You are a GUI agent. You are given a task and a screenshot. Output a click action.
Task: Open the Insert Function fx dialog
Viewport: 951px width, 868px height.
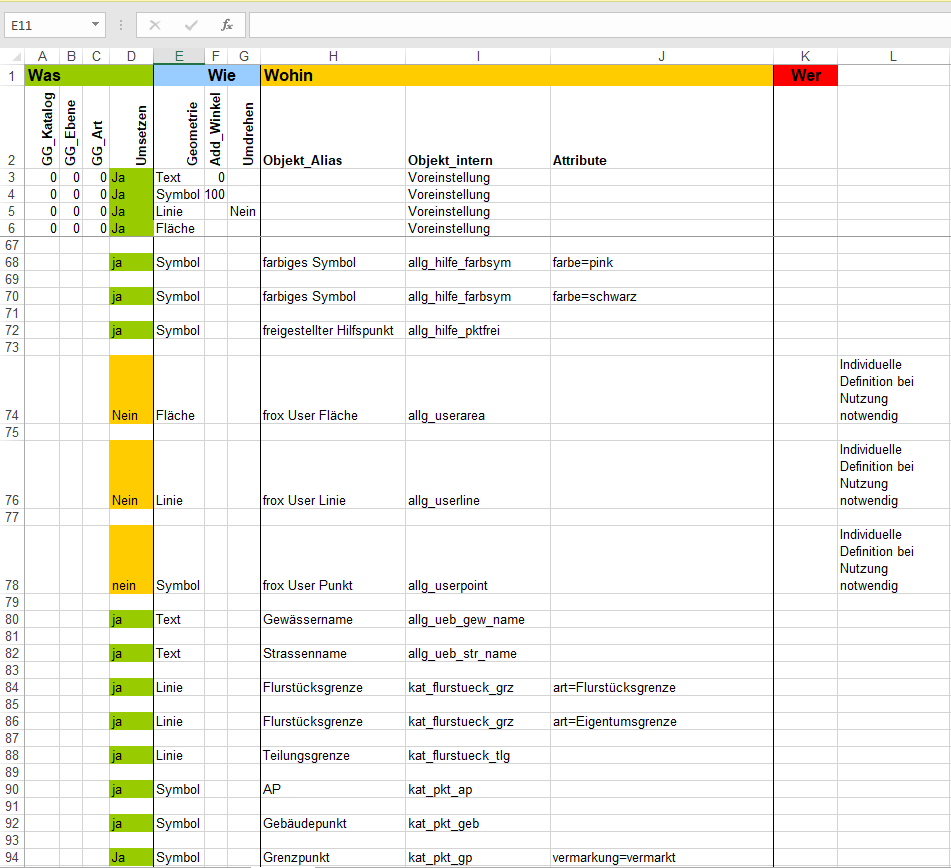click(227, 25)
